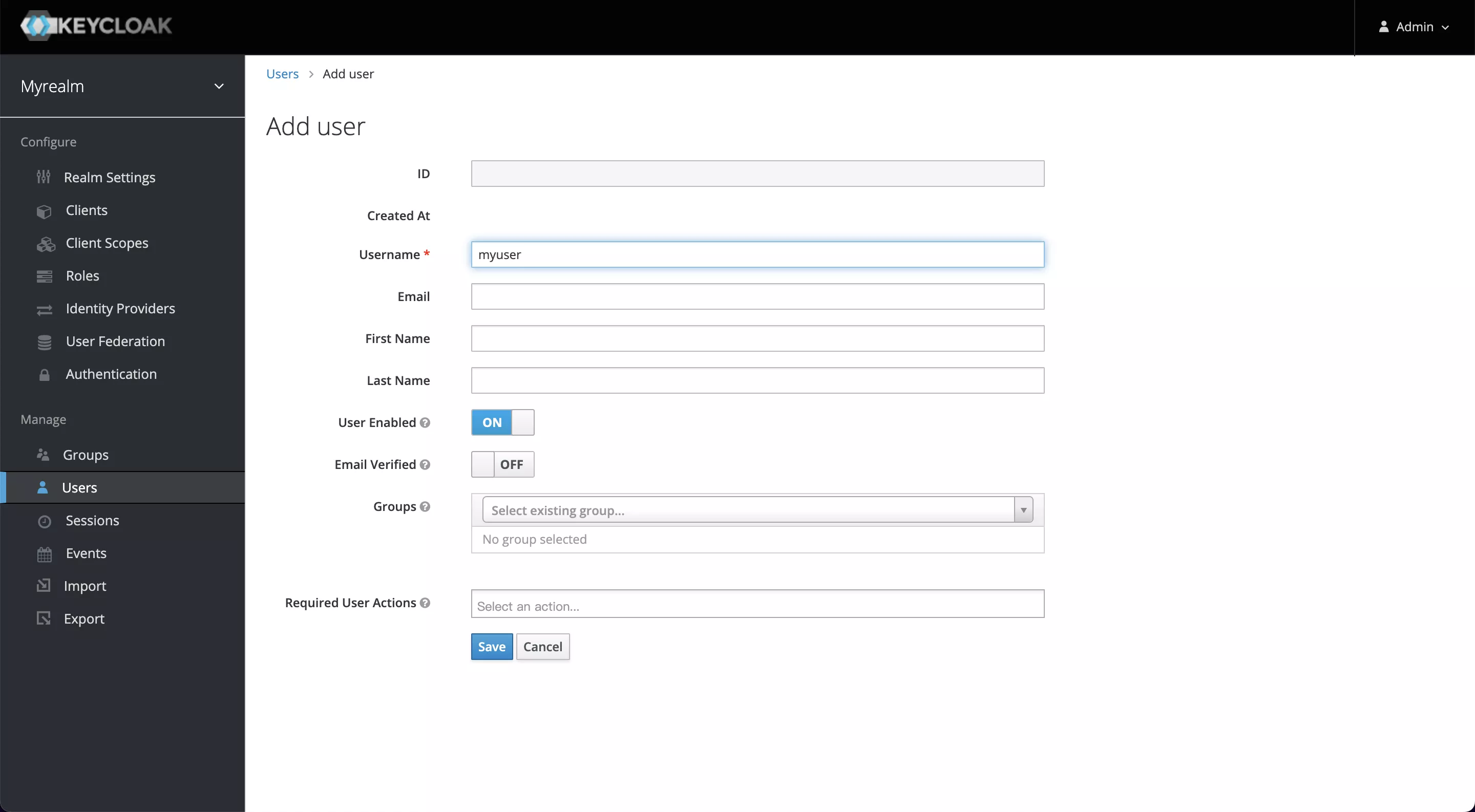Viewport: 1475px width, 812px height.
Task: Open Identity Providers settings
Action: [120, 308]
